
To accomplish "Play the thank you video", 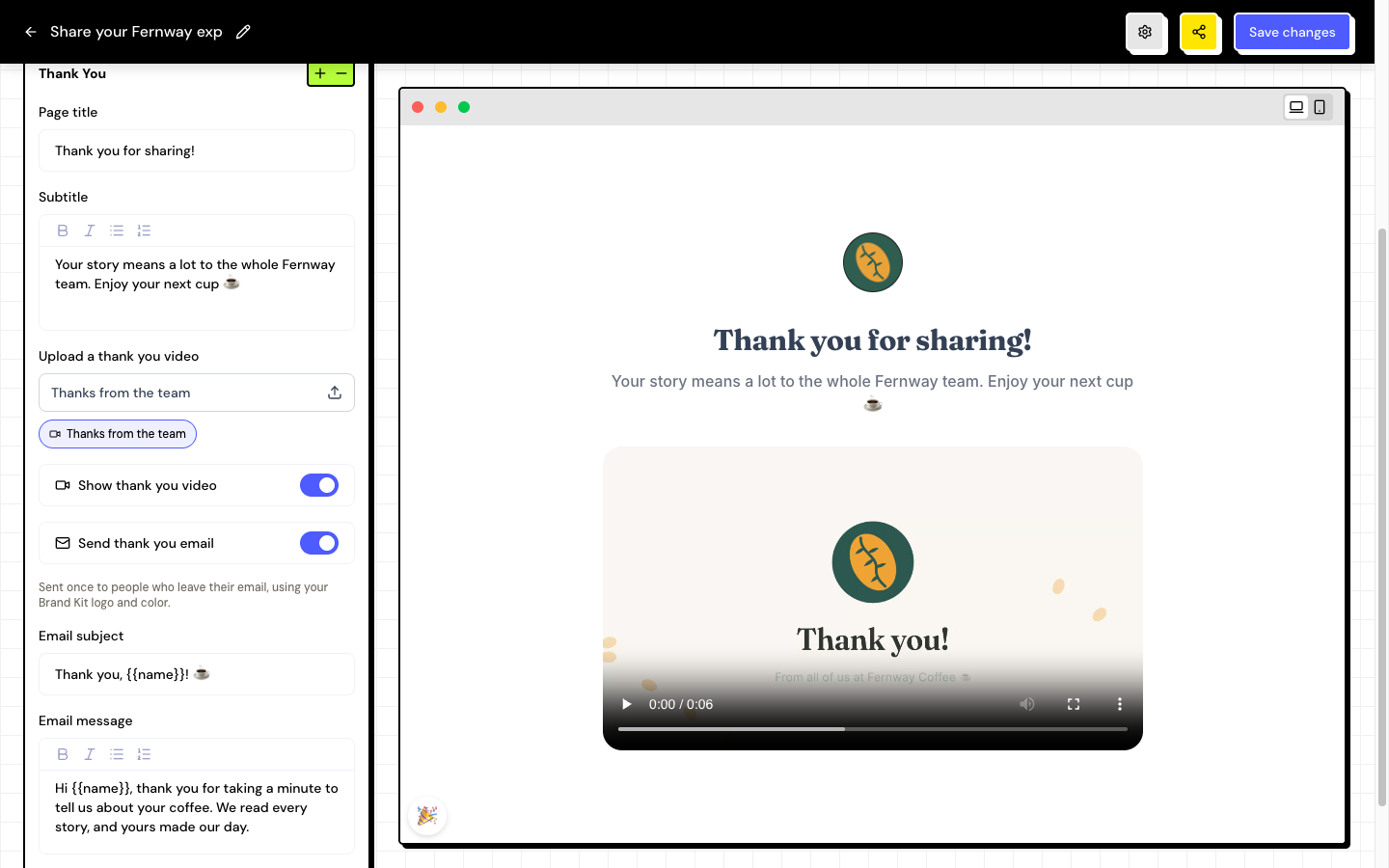I will click(x=626, y=704).
